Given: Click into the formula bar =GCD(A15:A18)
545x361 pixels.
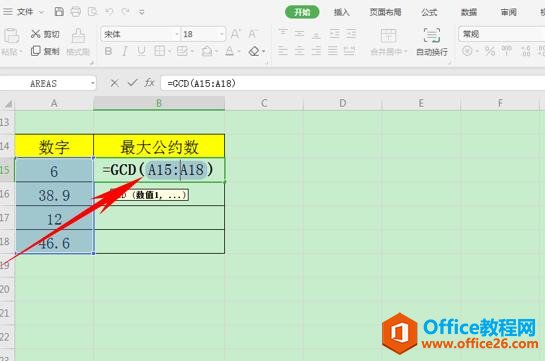Looking at the screenshot, I should click(352, 83).
